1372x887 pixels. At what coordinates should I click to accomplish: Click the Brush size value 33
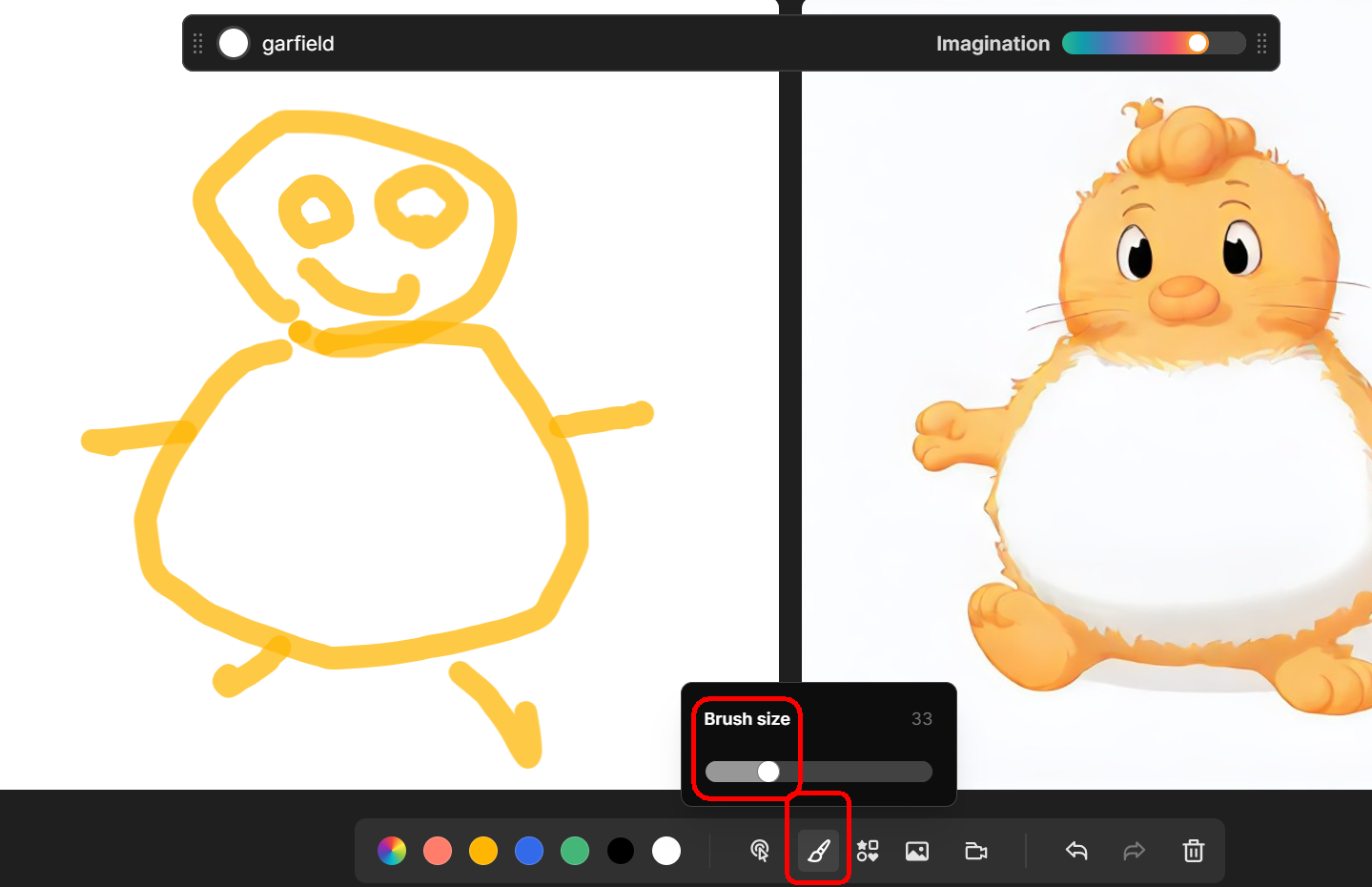click(x=922, y=719)
